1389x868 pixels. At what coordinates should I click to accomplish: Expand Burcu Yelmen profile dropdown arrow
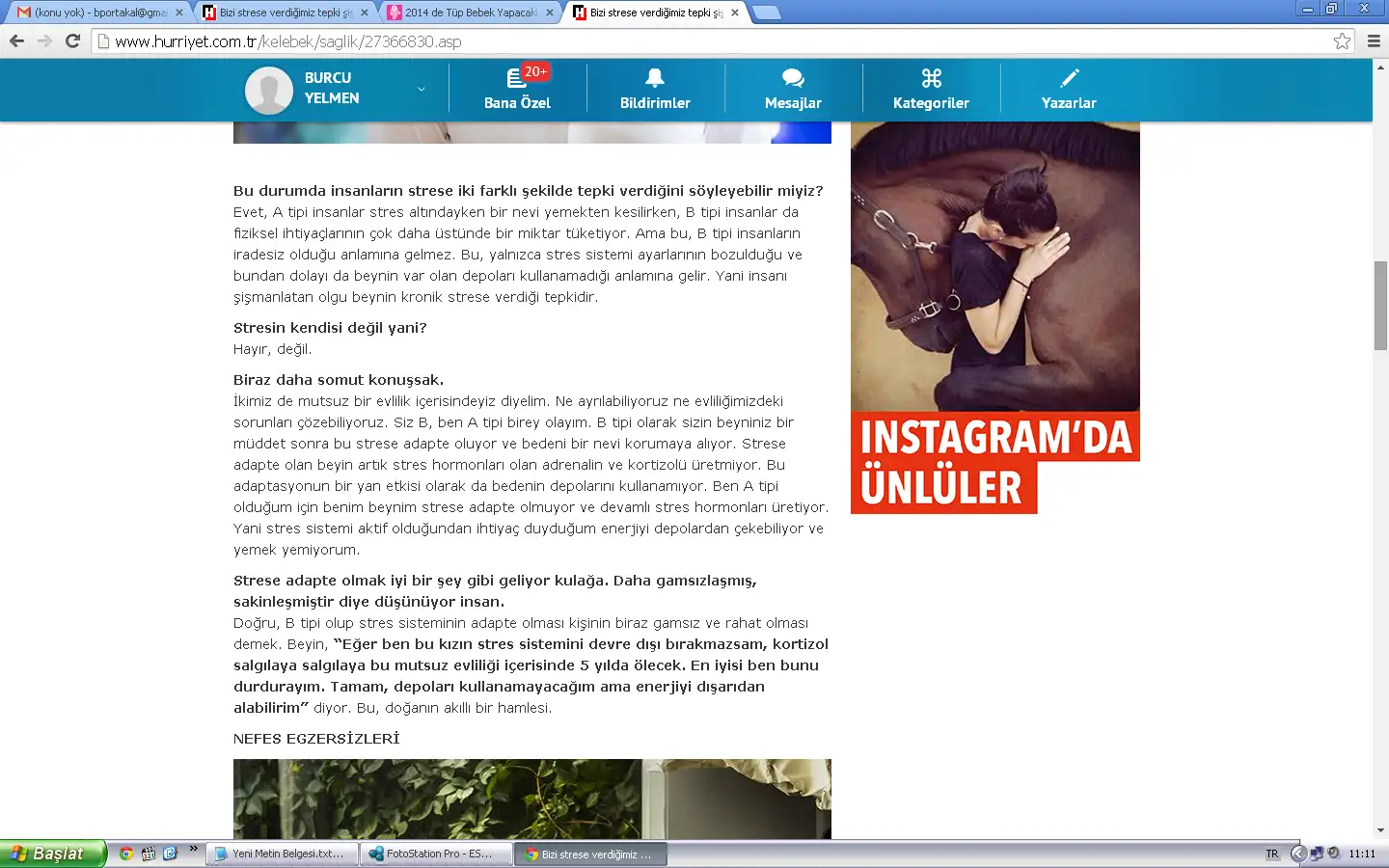(421, 90)
